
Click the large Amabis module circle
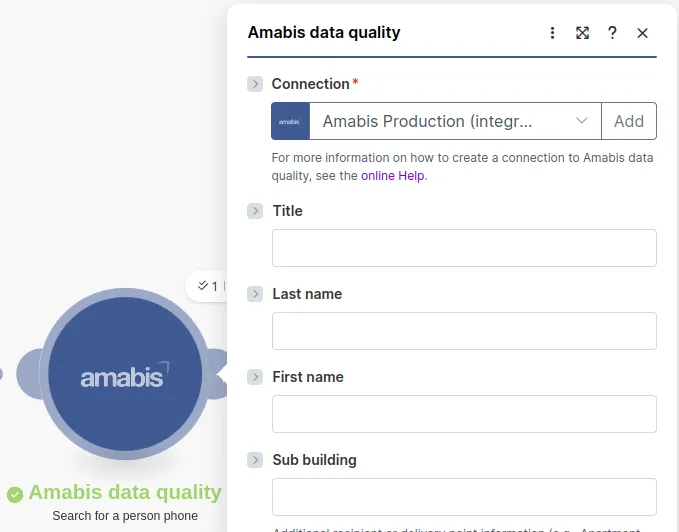point(125,375)
